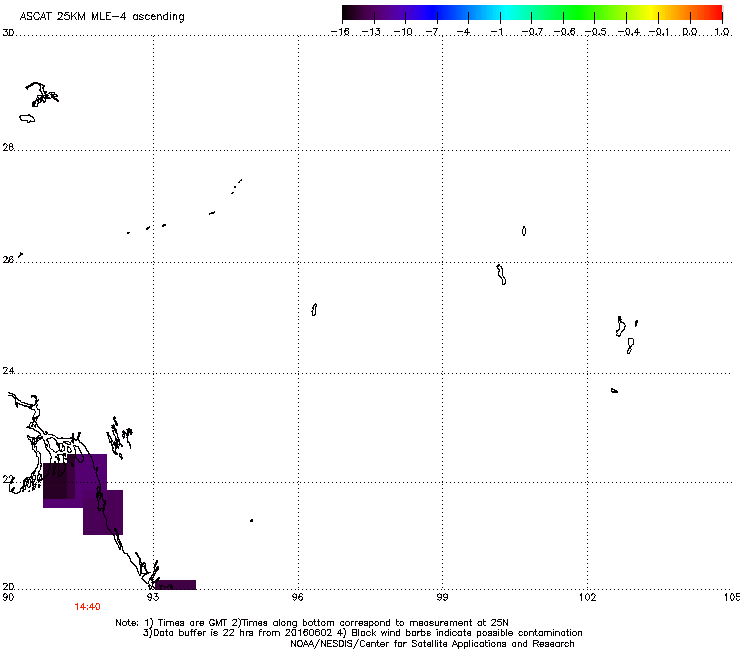This screenshot has height=650, width=740.
Task: Click the purple data cell below 22N near 92E
Action: (103, 513)
